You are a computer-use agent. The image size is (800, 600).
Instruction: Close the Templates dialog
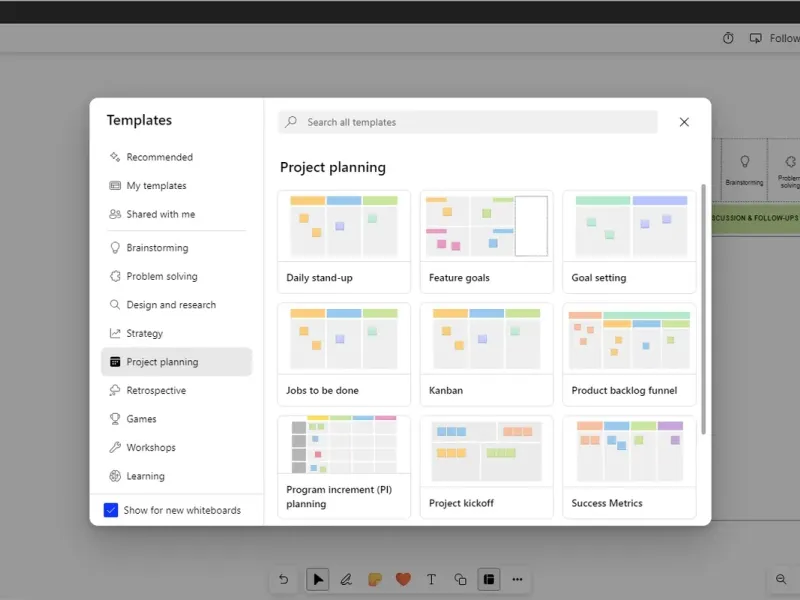684,122
